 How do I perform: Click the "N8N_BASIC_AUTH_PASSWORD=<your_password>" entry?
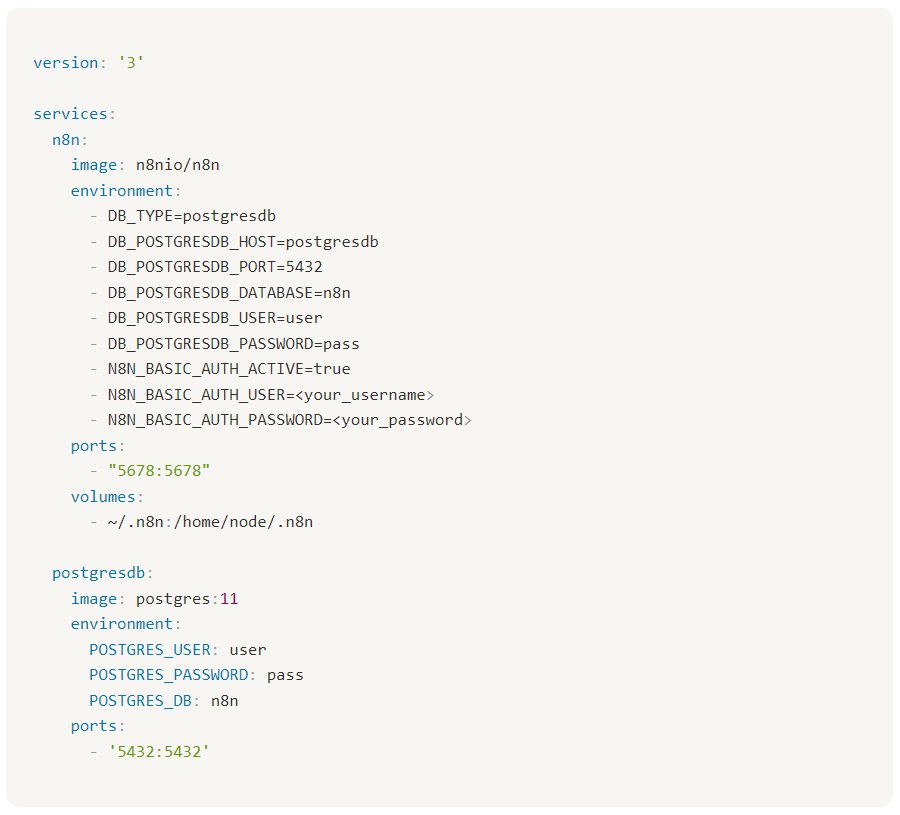[290, 420]
